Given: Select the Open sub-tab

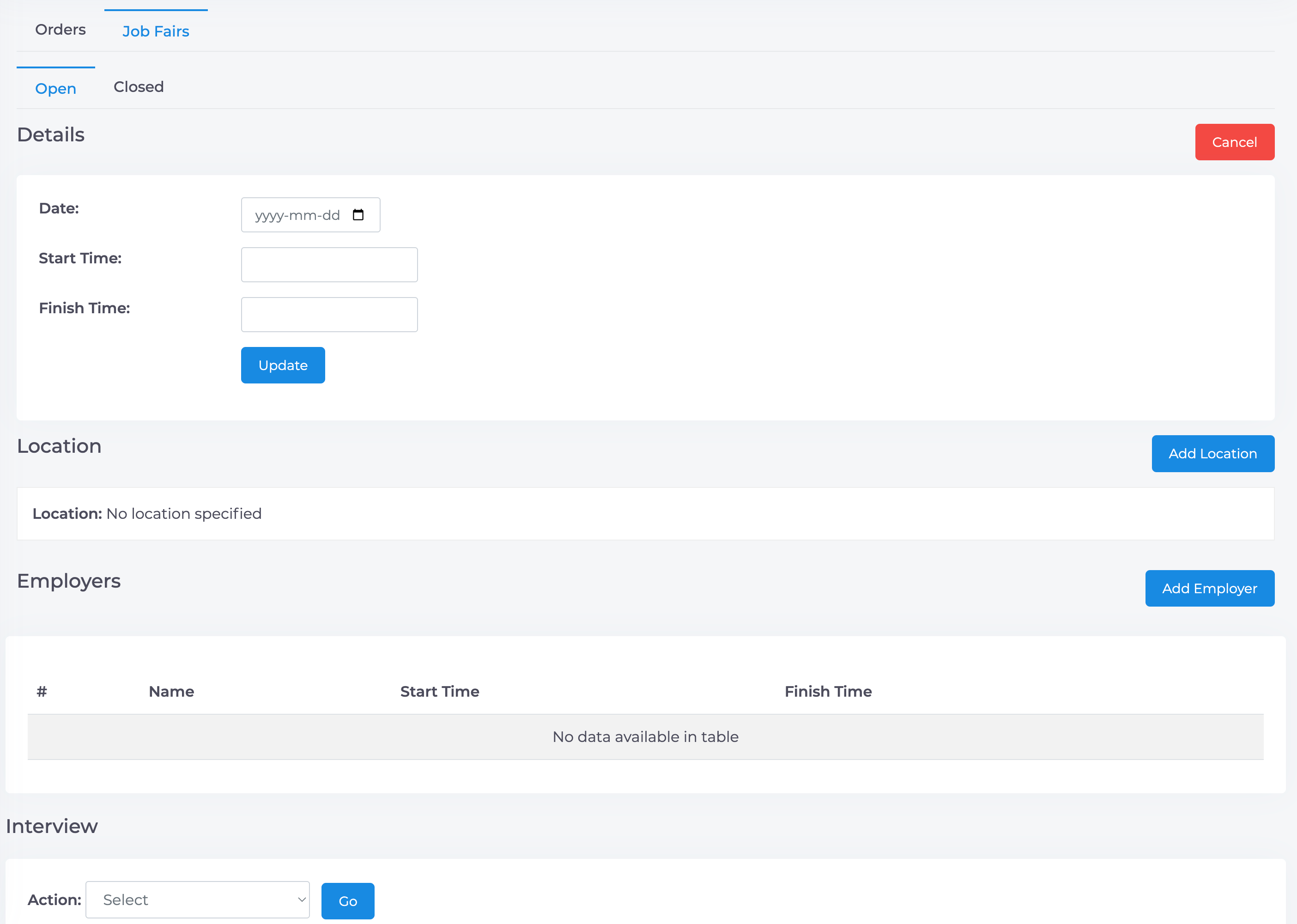Looking at the screenshot, I should point(56,89).
